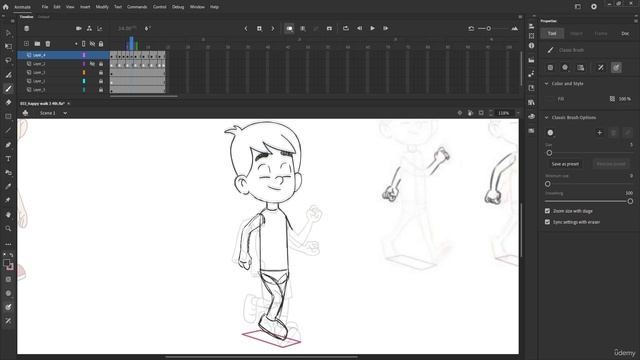Select the Text tool
This screenshot has width=640, height=360.
[8, 158]
